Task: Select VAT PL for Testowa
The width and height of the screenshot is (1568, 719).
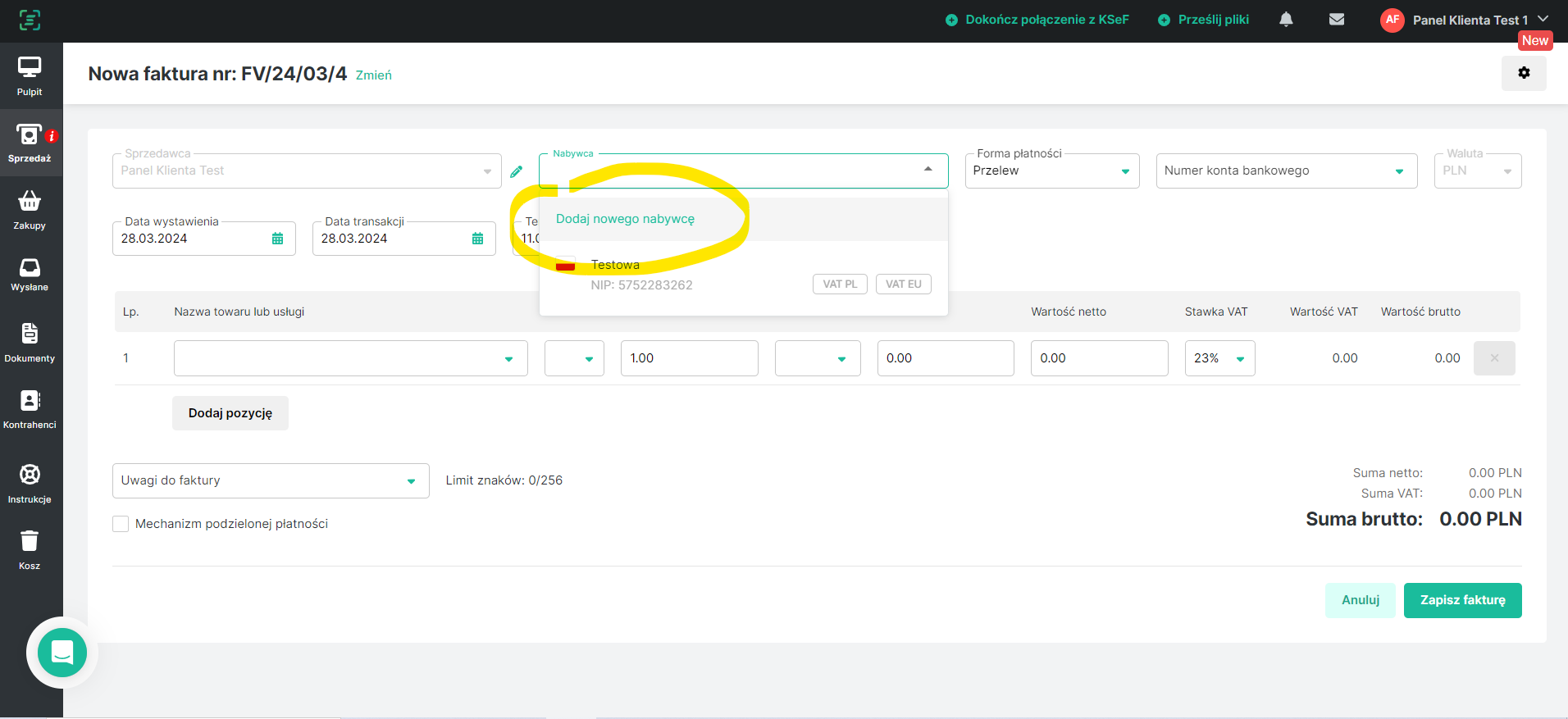Action: click(840, 284)
